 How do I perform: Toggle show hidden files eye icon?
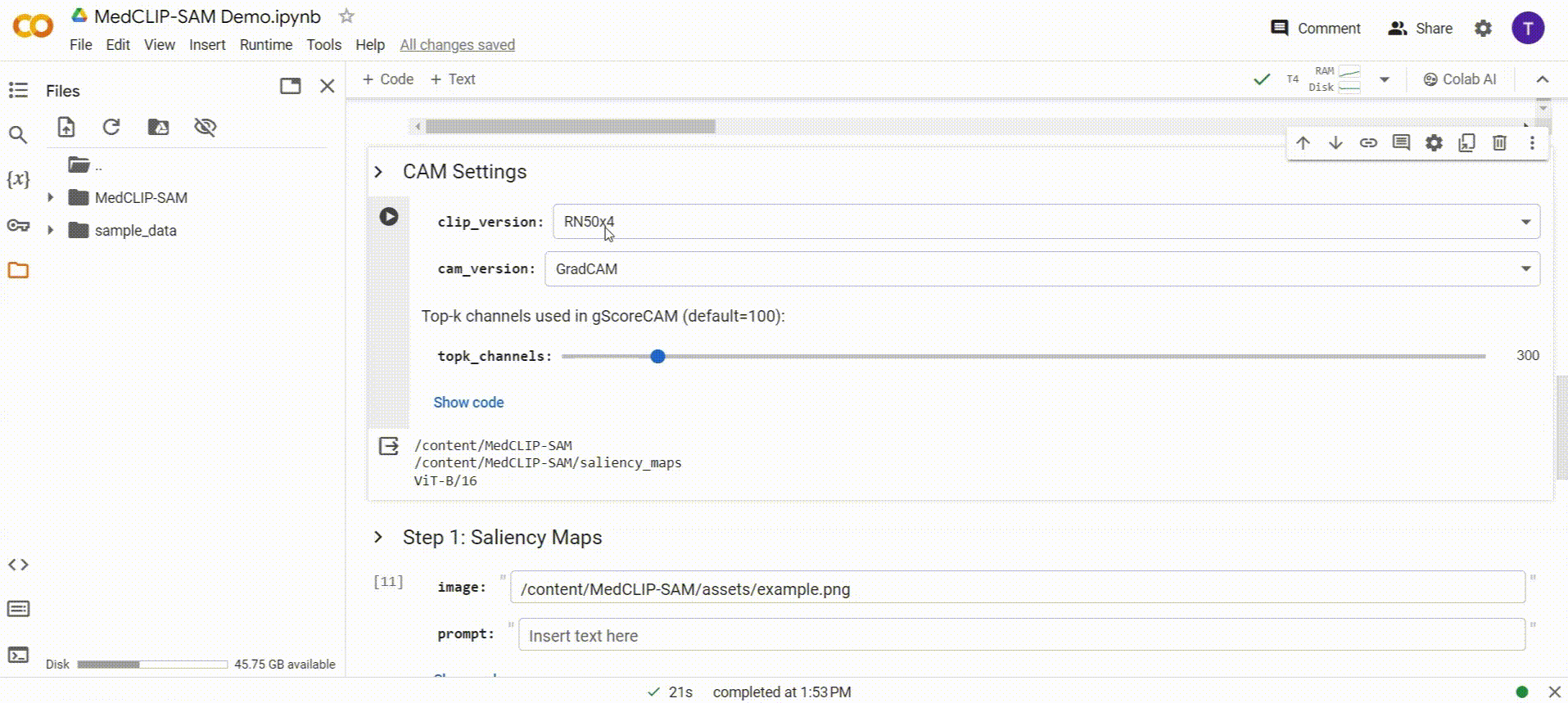[x=205, y=127]
